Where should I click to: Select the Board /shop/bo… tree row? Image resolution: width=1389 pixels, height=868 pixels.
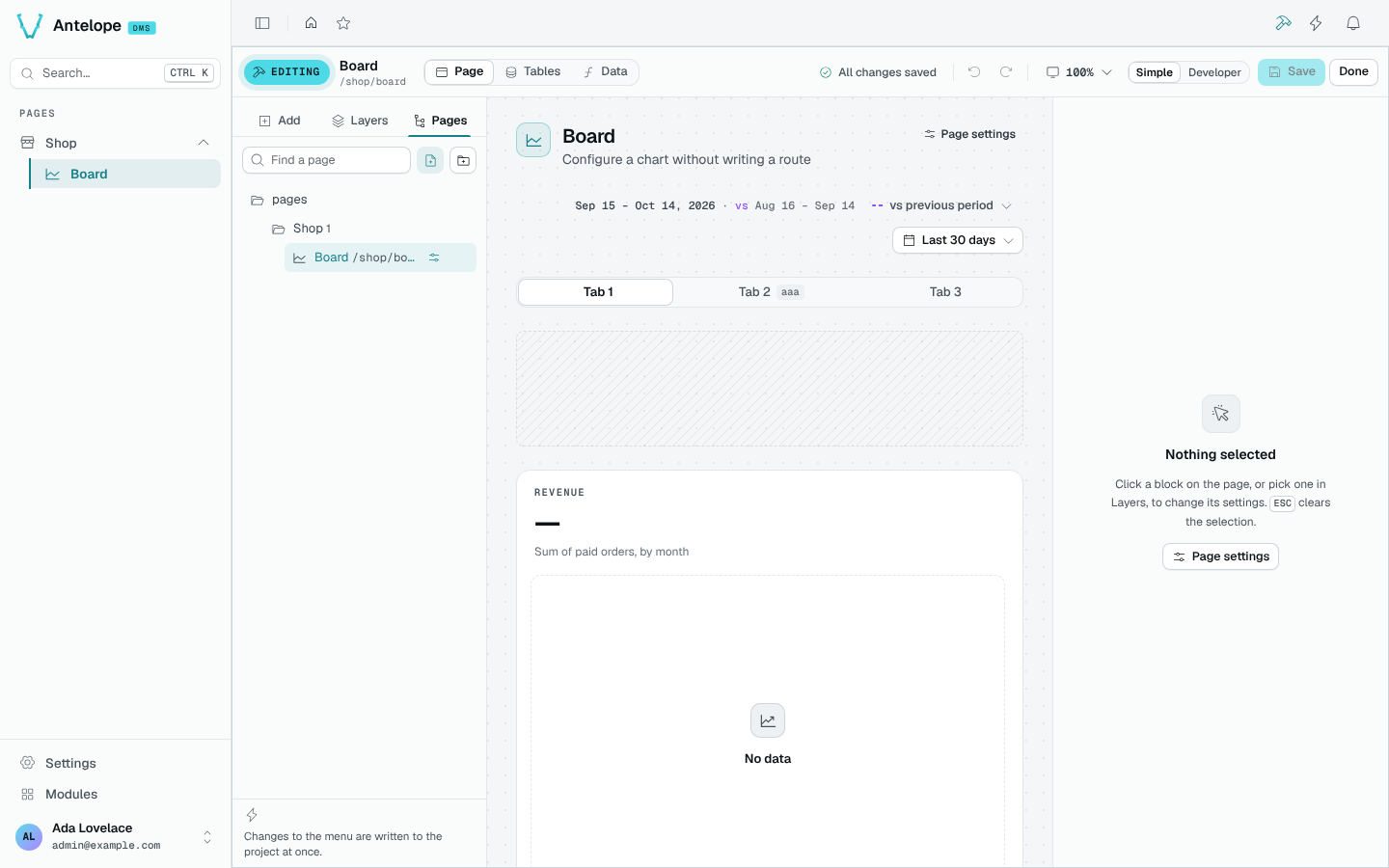pyautogui.click(x=380, y=258)
